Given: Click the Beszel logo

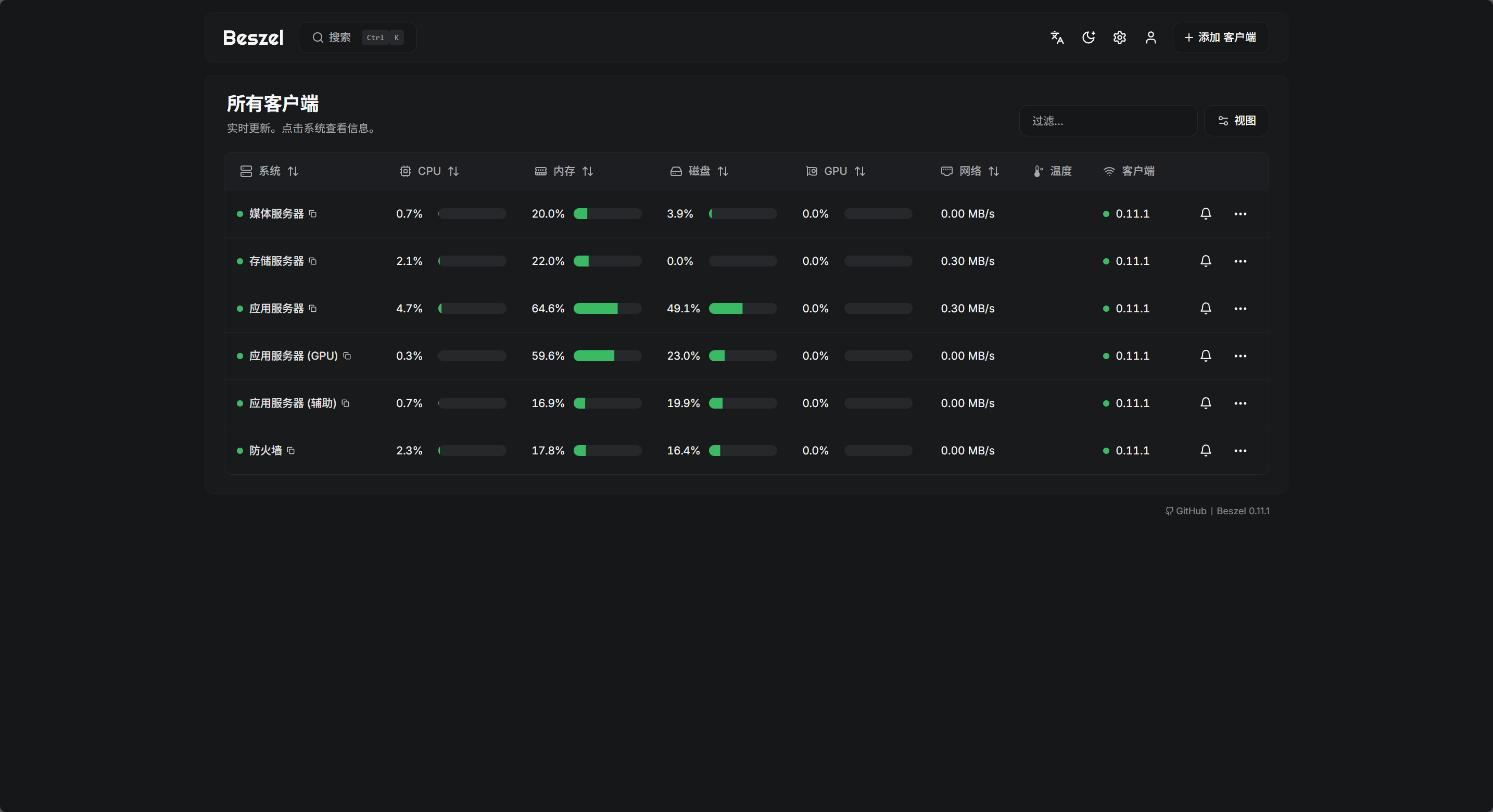Looking at the screenshot, I should (254, 37).
